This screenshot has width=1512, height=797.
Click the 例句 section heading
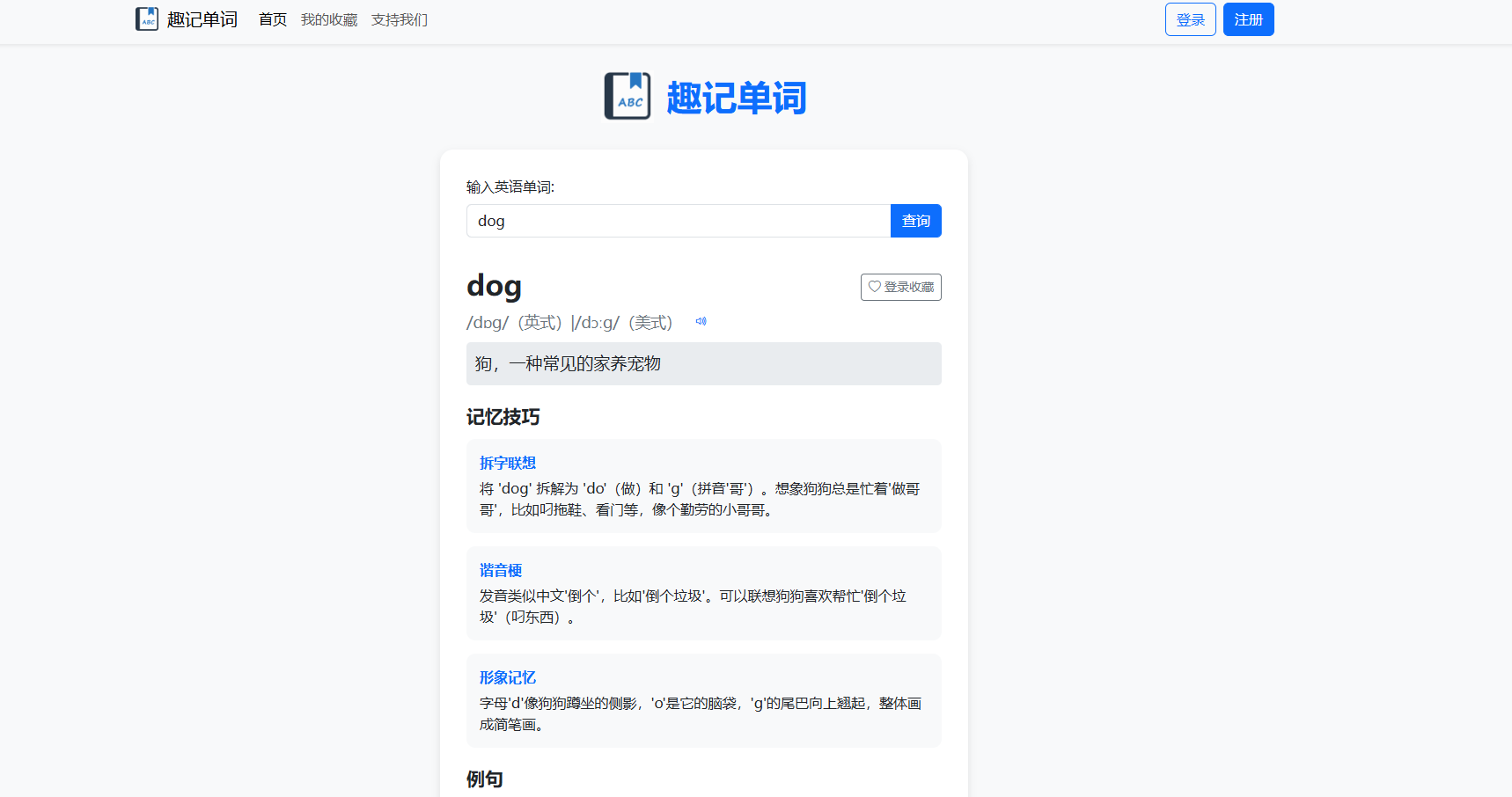[x=485, y=779]
